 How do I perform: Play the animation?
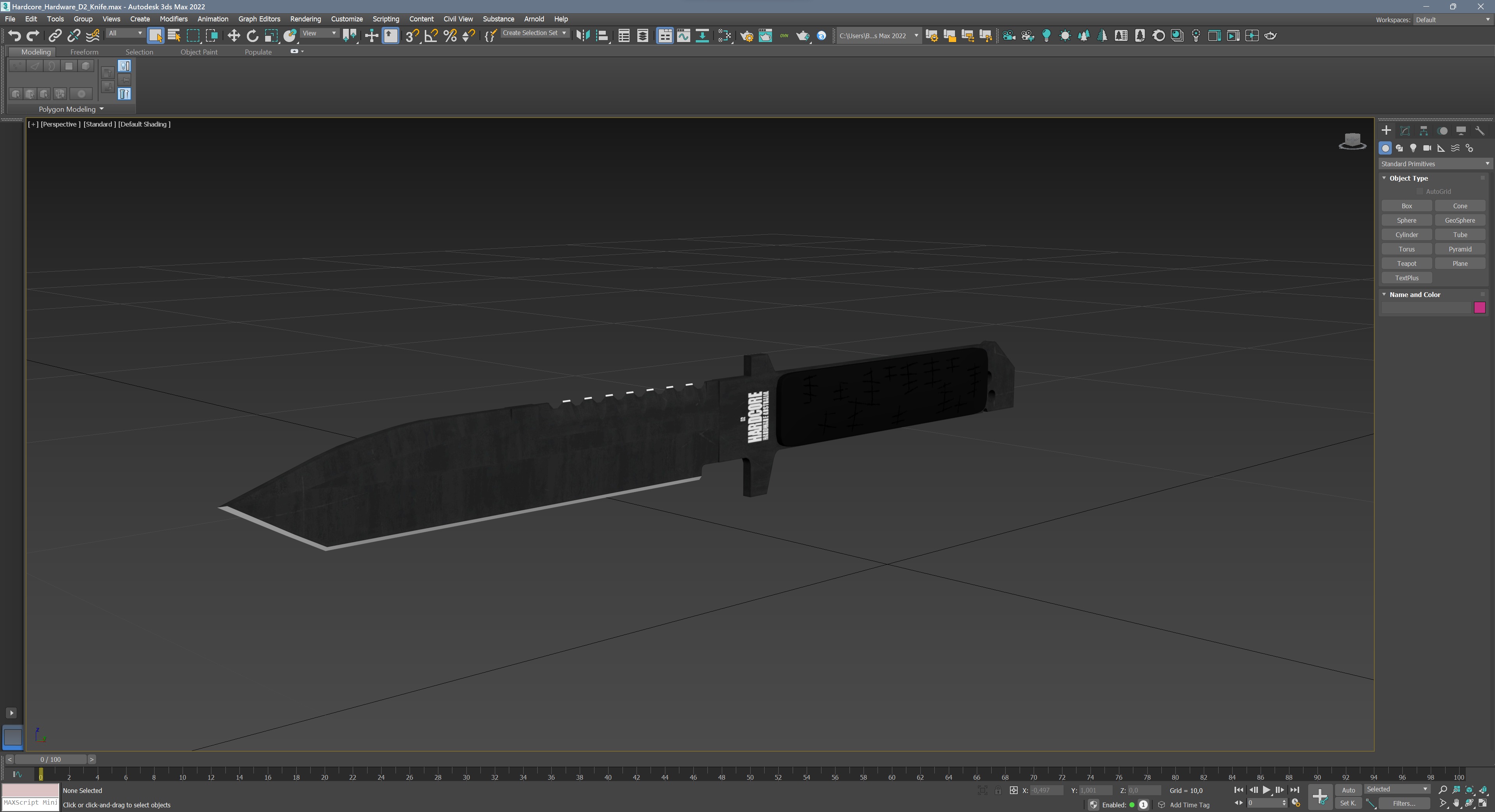[1266, 790]
